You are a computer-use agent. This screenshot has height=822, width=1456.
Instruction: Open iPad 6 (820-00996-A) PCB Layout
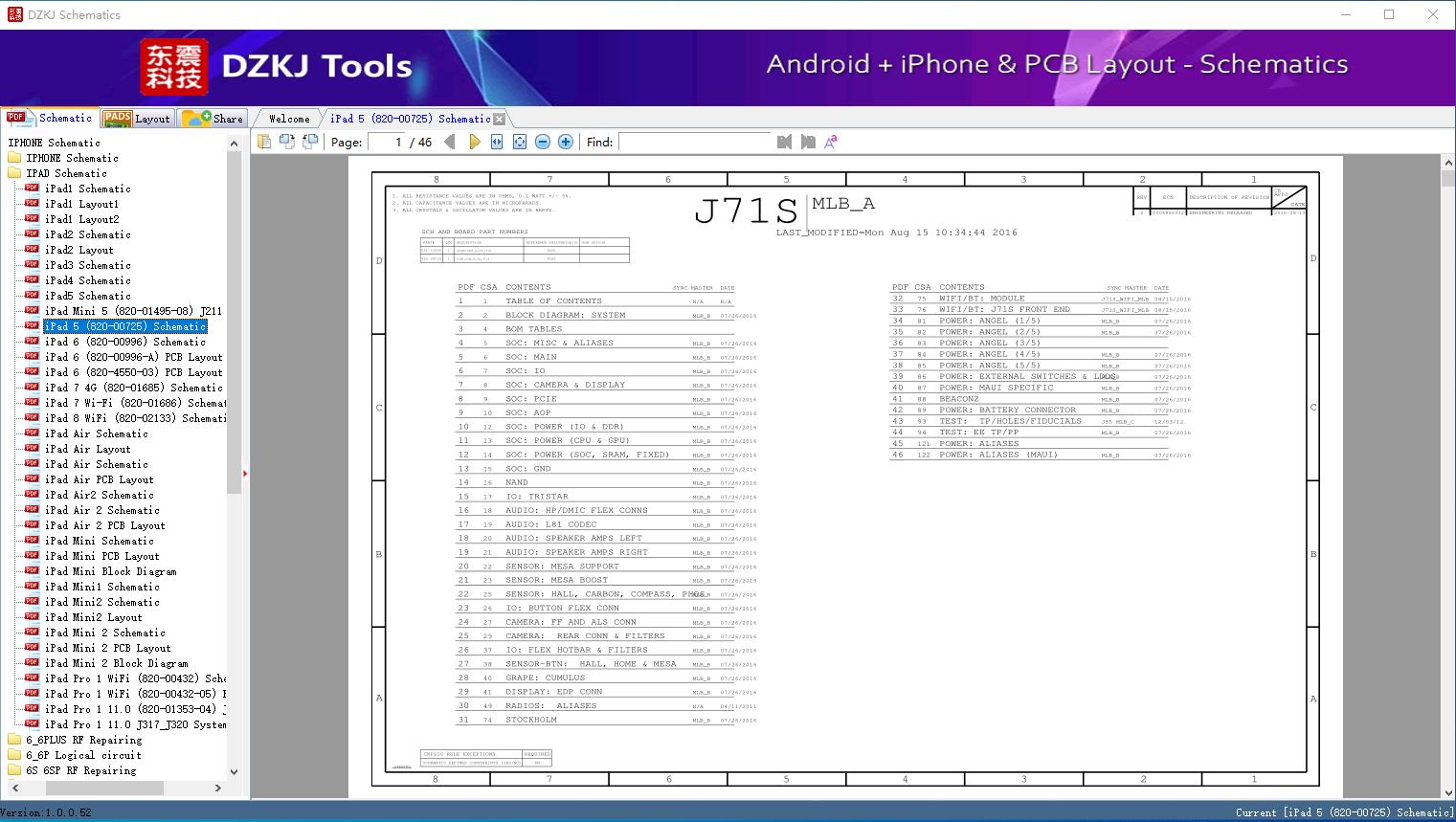pyautogui.click(x=134, y=357)
